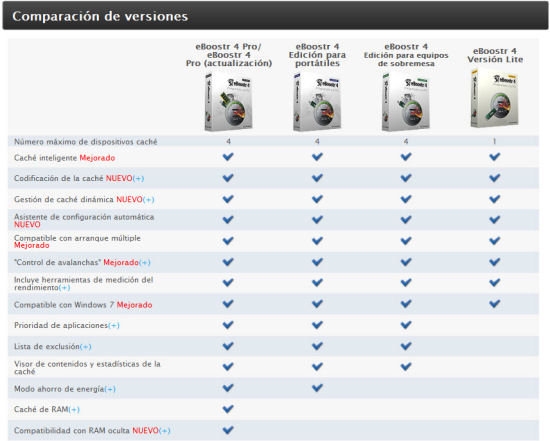Click the Edición para equipos de sobremesa box image

point(406,102)
